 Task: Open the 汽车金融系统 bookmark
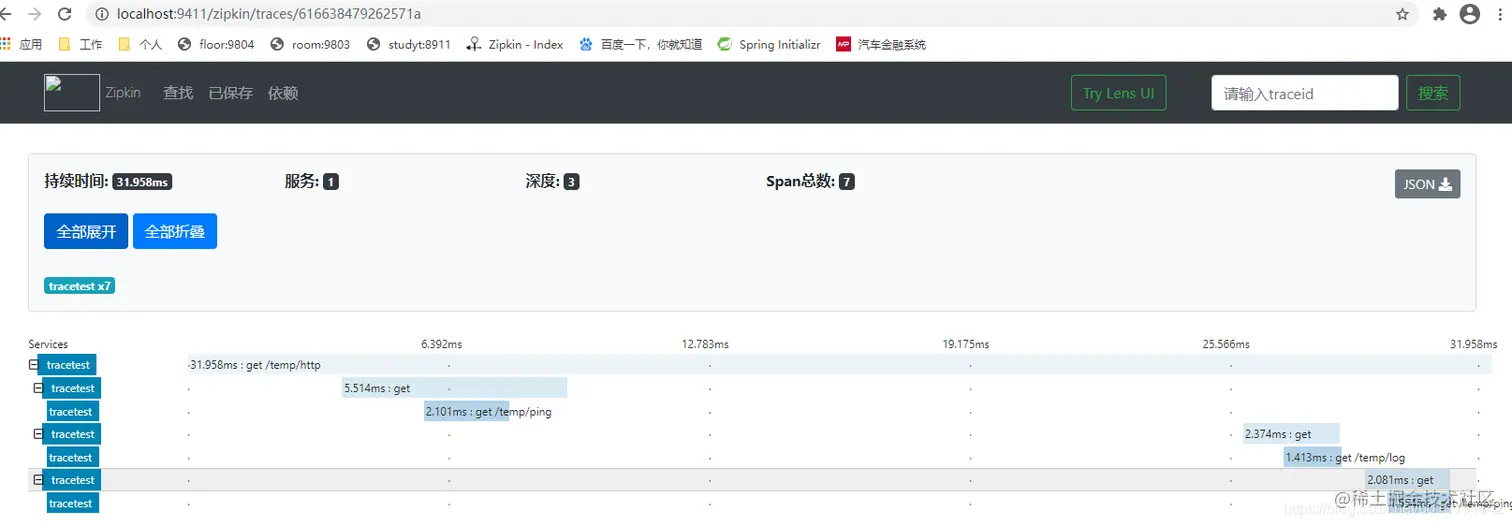pos(881,44)
